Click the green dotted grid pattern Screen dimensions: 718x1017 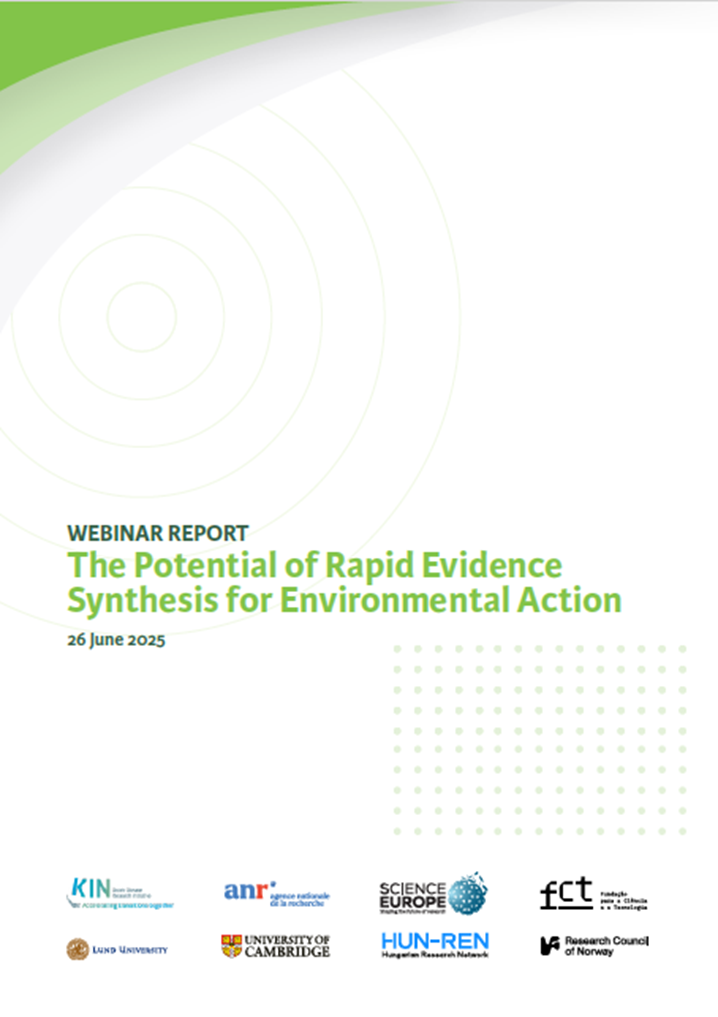pyautogui.click(x=539, y=739)
